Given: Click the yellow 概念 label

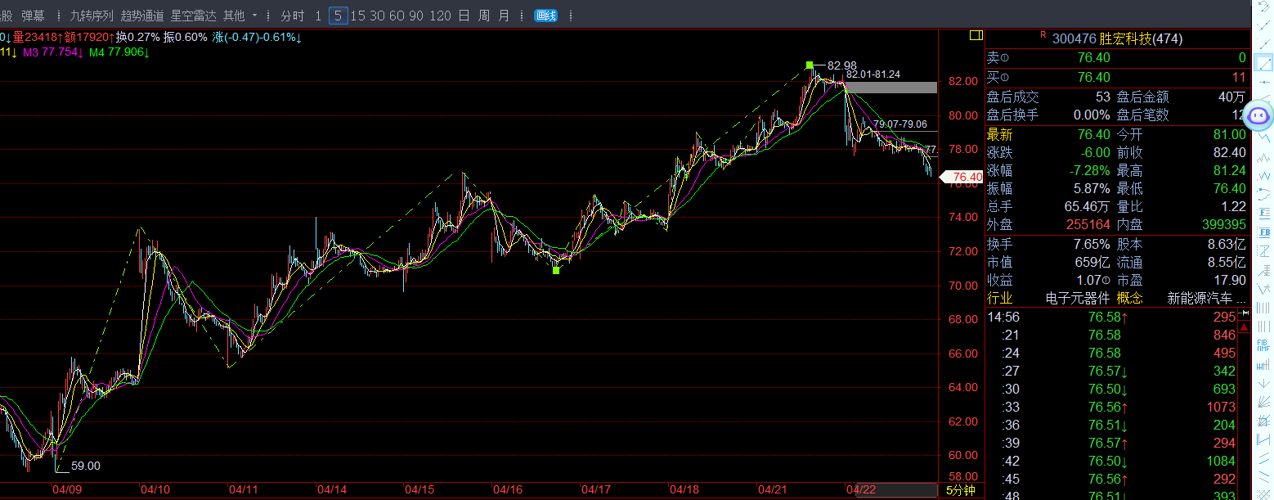Looking at the screenshot, I should click(x=1129, y=298).
